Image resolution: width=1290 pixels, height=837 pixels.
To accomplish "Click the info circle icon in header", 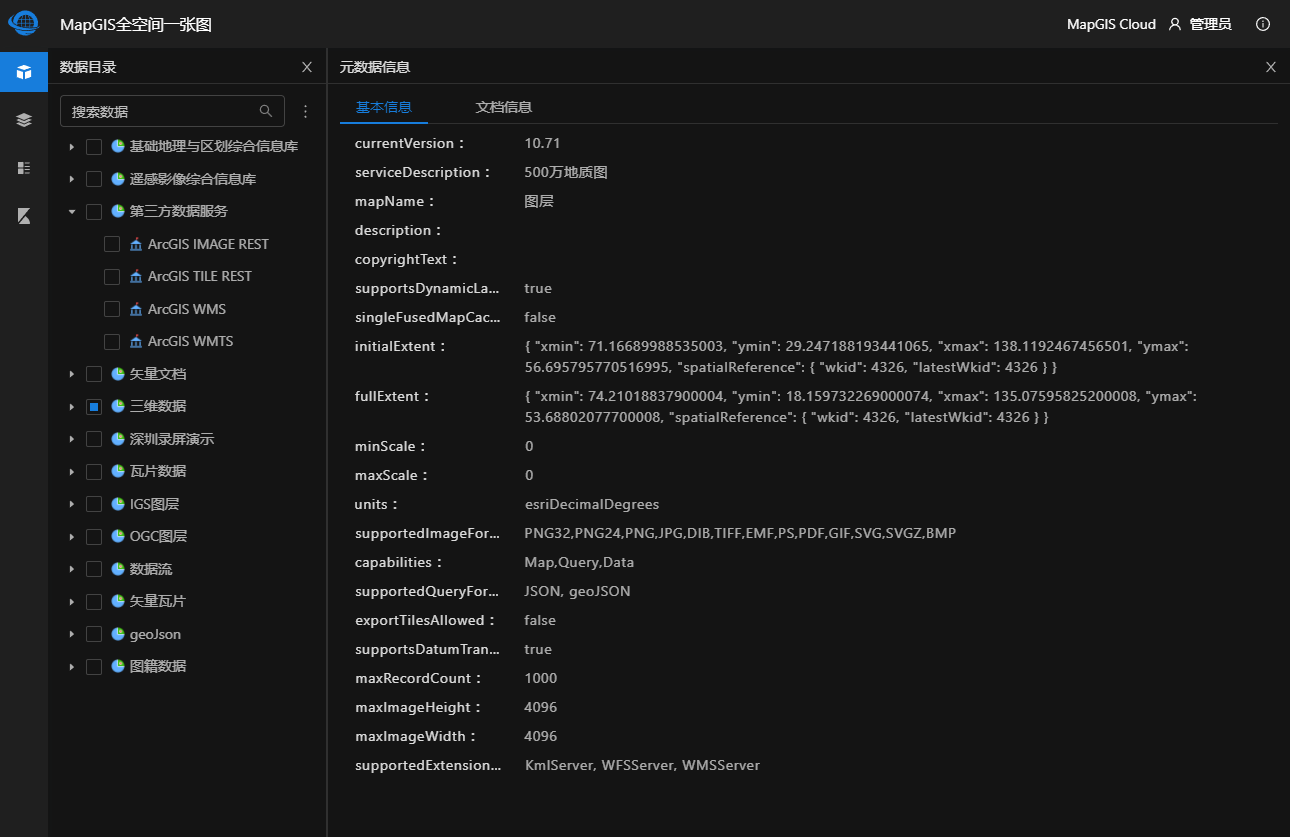I will [1263, 24].
